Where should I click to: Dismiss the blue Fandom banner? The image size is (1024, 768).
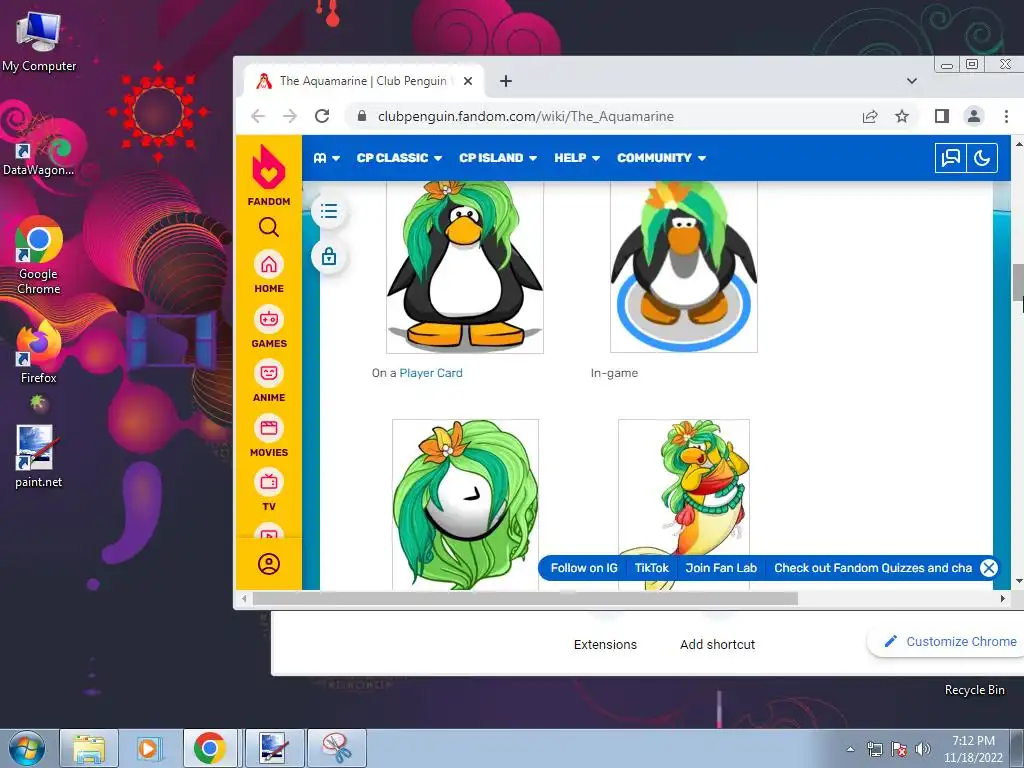989,568
